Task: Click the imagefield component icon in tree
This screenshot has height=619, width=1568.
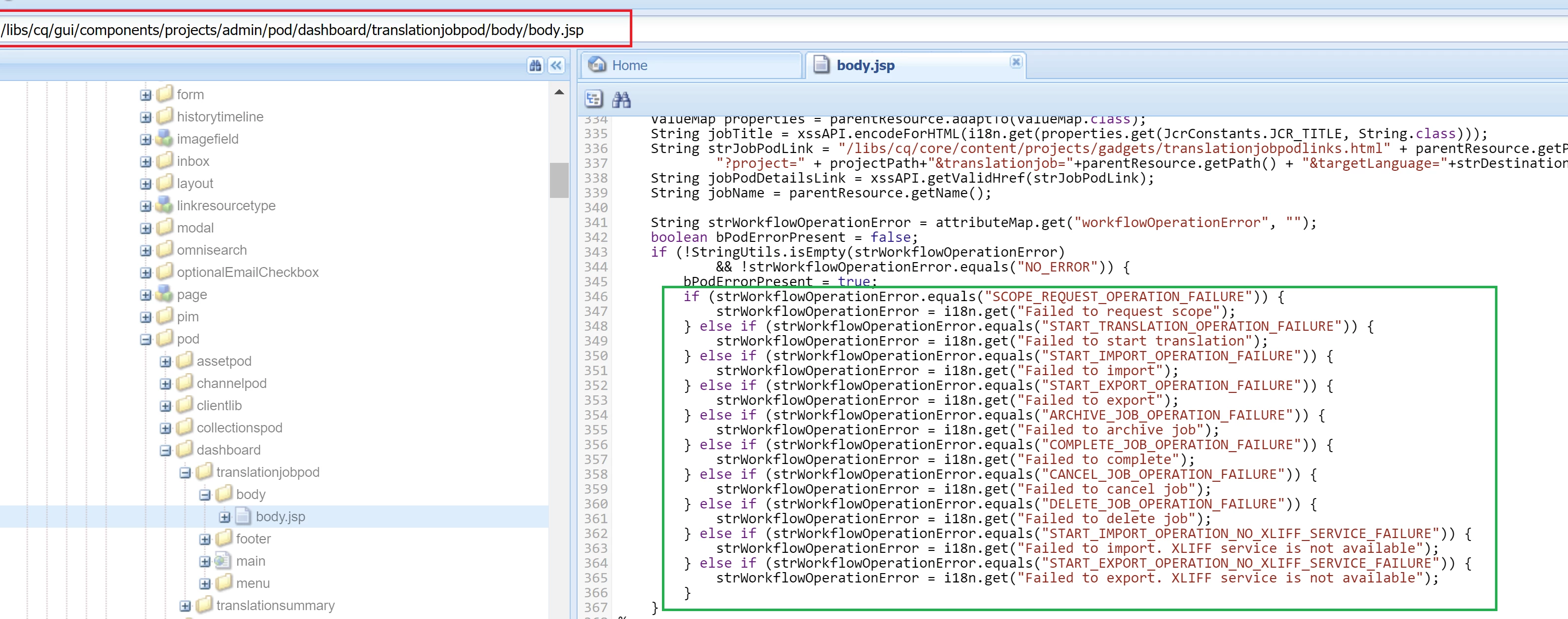Action: [x=164, y=138]
